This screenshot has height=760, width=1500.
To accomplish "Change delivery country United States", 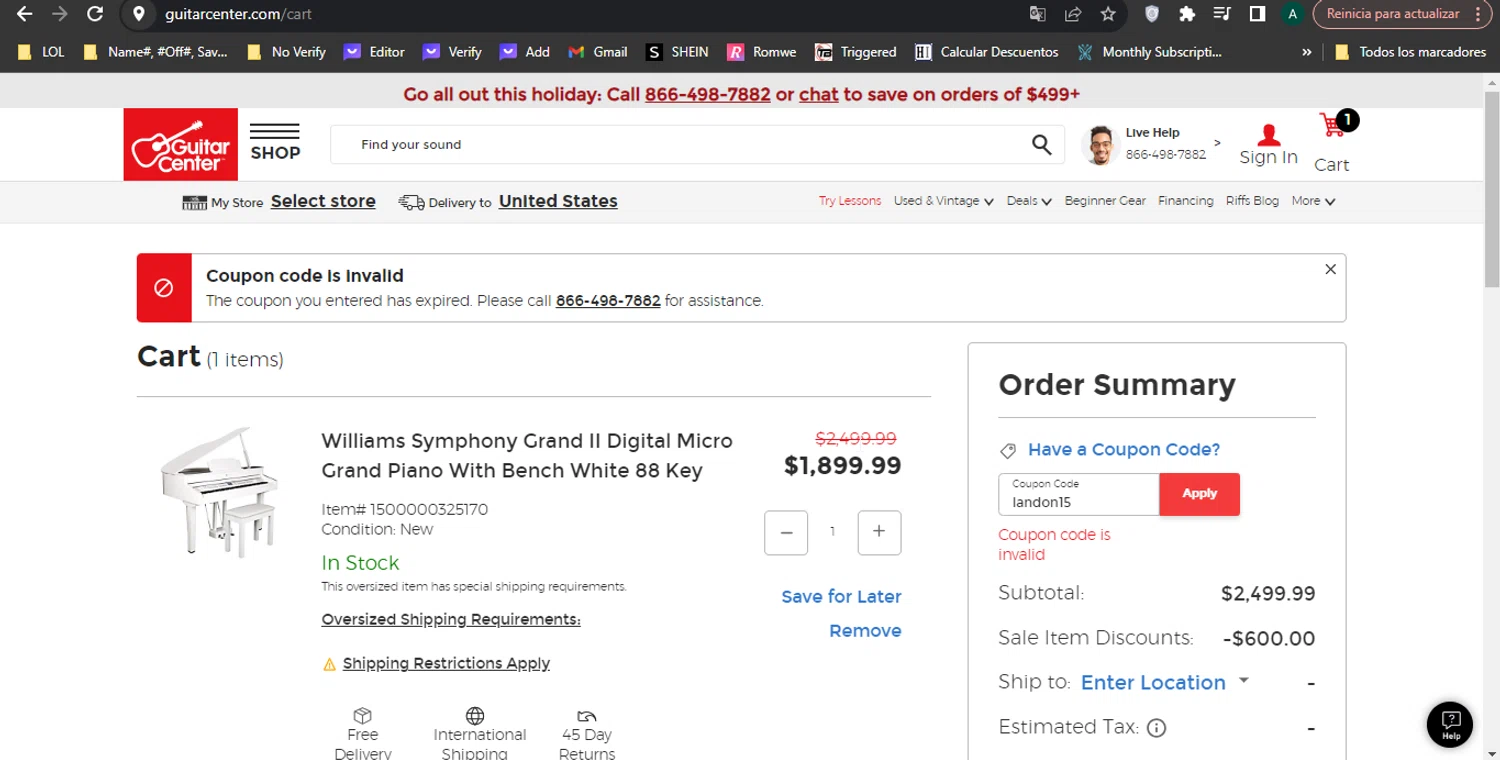I will pos(558,201).
